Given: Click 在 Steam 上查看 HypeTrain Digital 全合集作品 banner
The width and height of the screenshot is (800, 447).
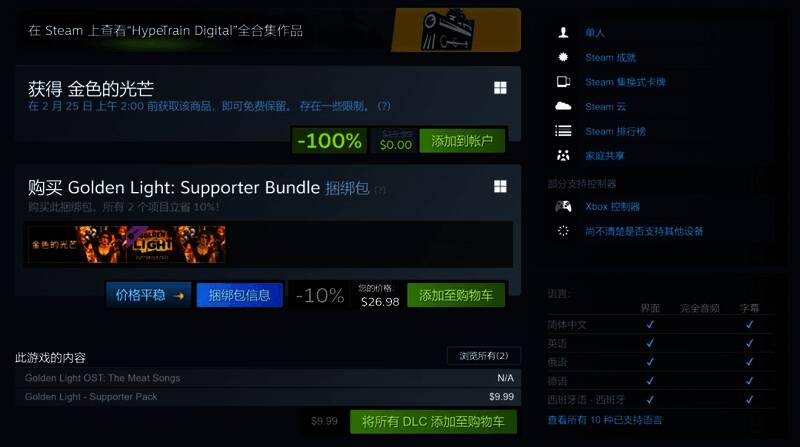Looking at the screenshot, I should 268,30.
